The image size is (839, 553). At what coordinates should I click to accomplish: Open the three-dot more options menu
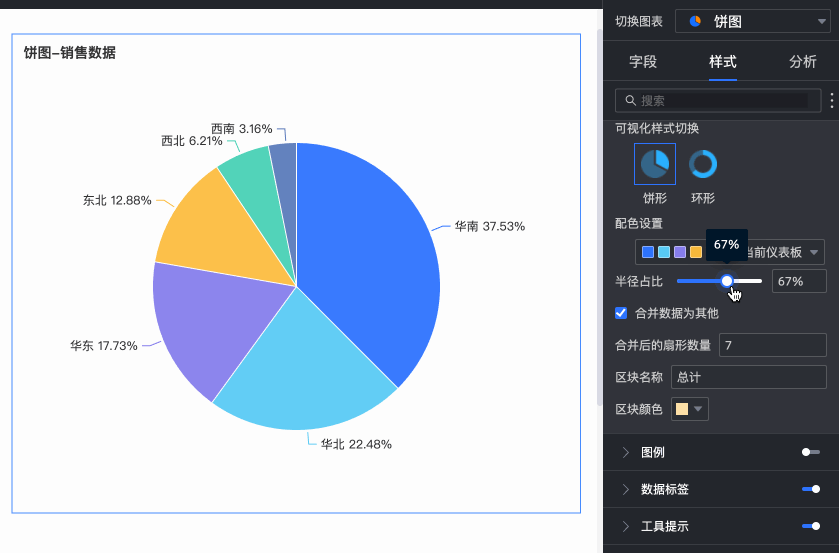coord(832,101)
